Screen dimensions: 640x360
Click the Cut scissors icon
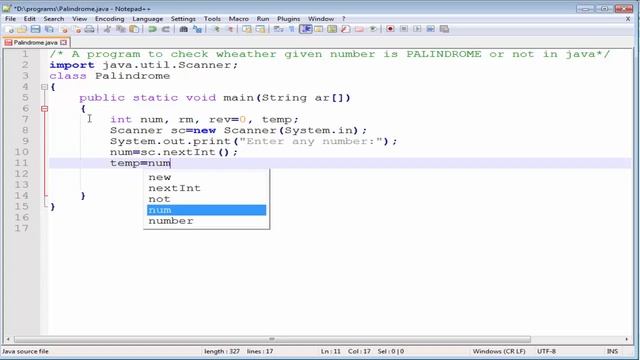[x=107, y=29]
